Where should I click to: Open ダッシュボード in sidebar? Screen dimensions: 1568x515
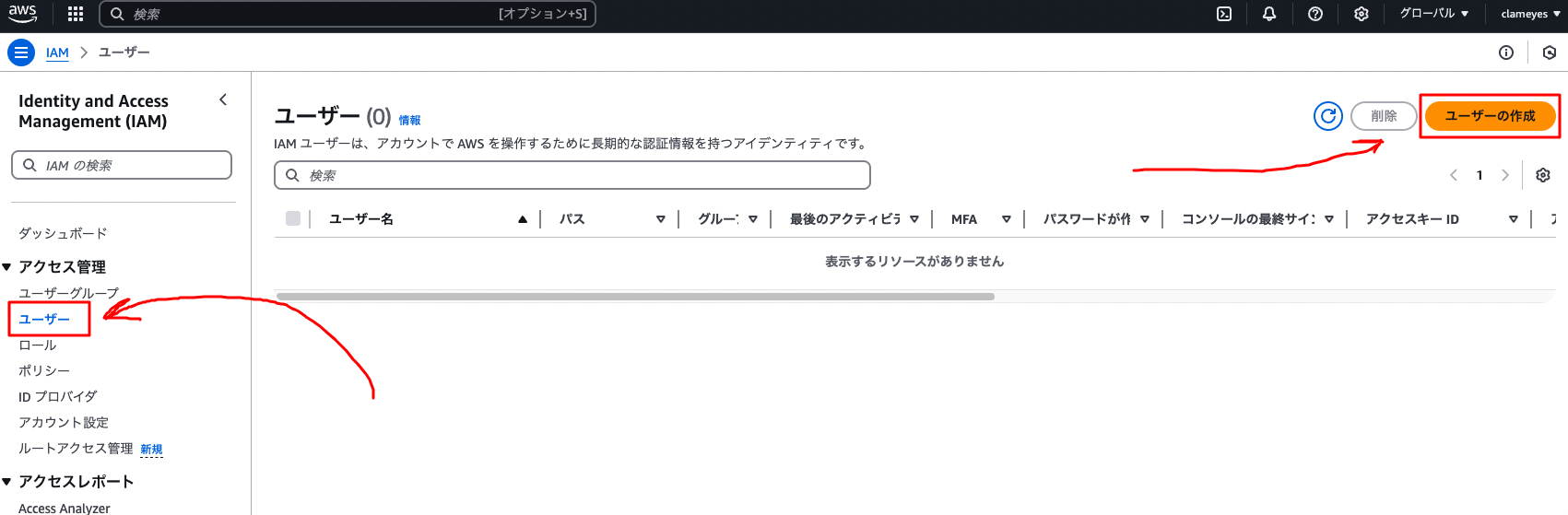(63, 233)
